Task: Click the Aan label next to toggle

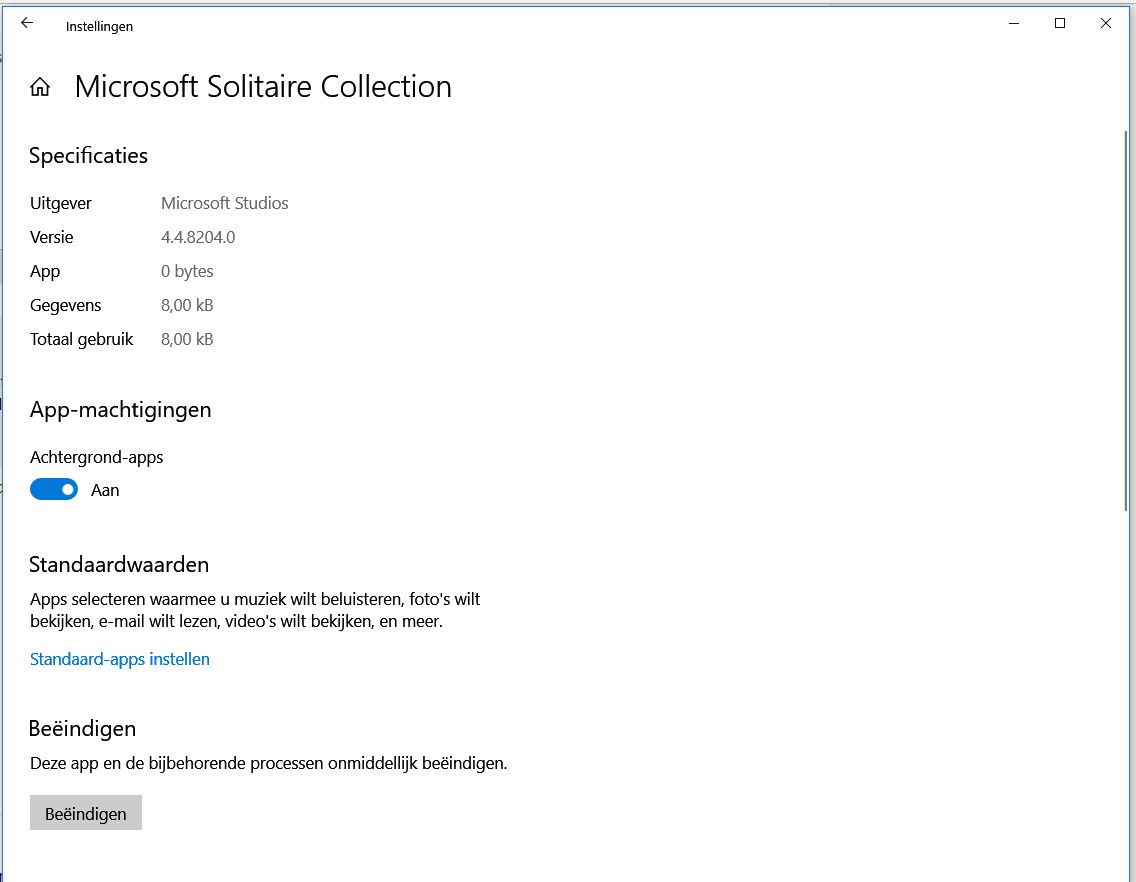Action: pos(105,491)
